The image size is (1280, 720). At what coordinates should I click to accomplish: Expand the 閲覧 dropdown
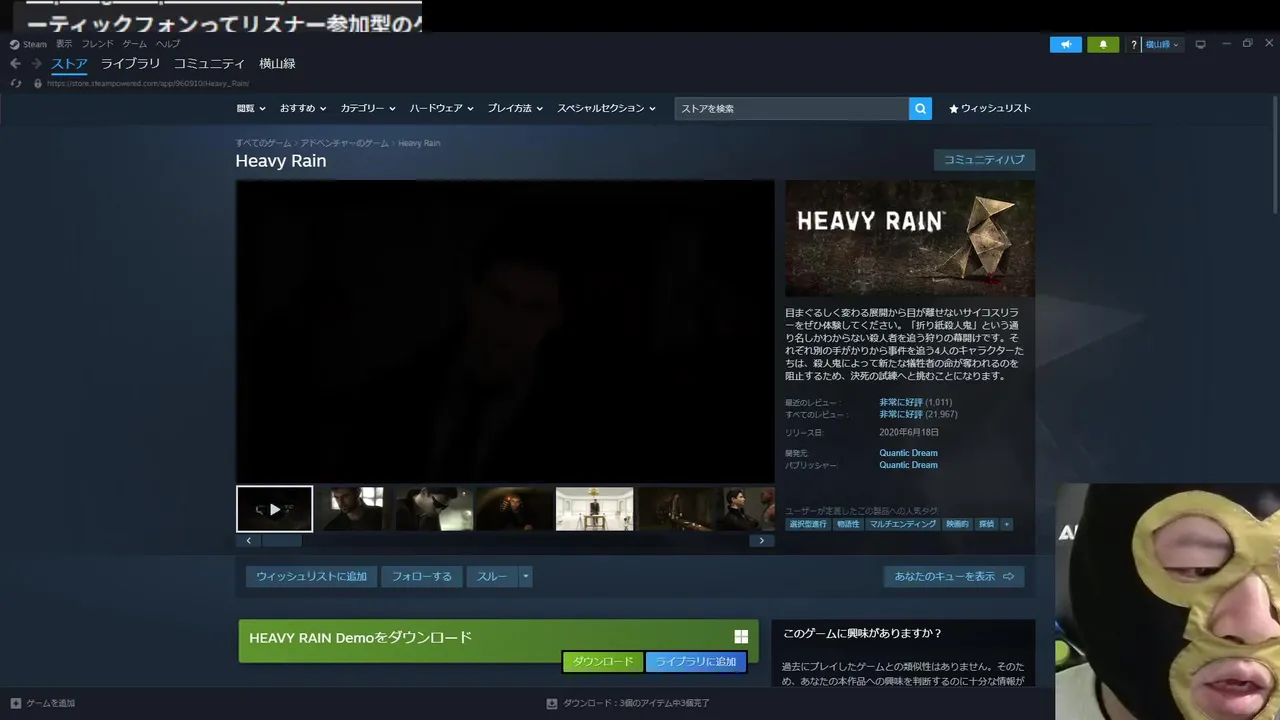[x=251, y=108]
